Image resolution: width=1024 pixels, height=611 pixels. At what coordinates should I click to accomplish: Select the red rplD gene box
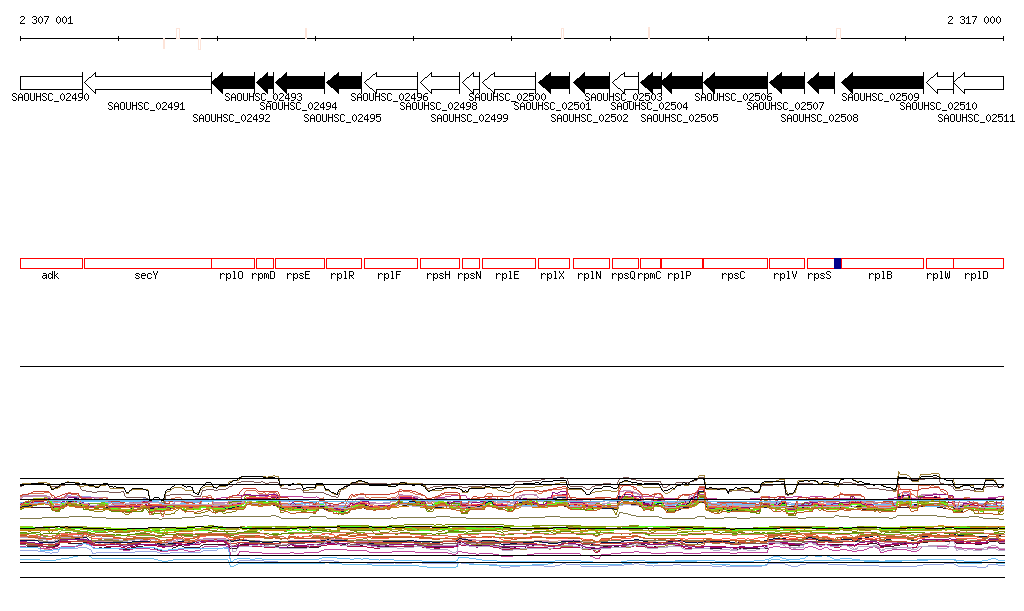point(979,264)
